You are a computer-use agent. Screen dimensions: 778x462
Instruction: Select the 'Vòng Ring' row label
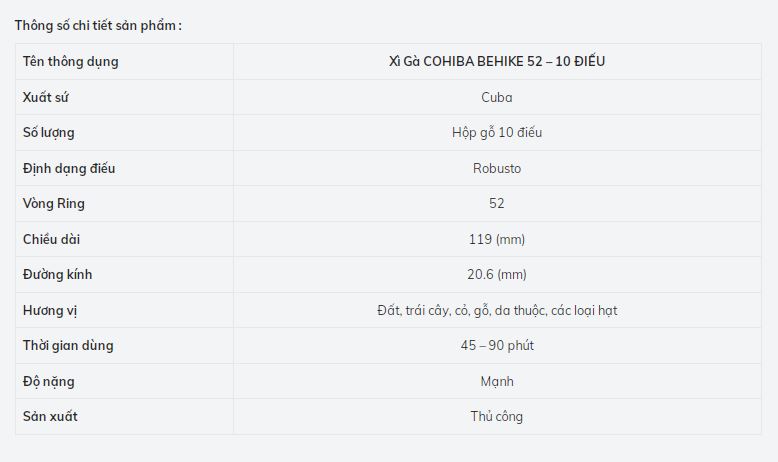[54, 204]
